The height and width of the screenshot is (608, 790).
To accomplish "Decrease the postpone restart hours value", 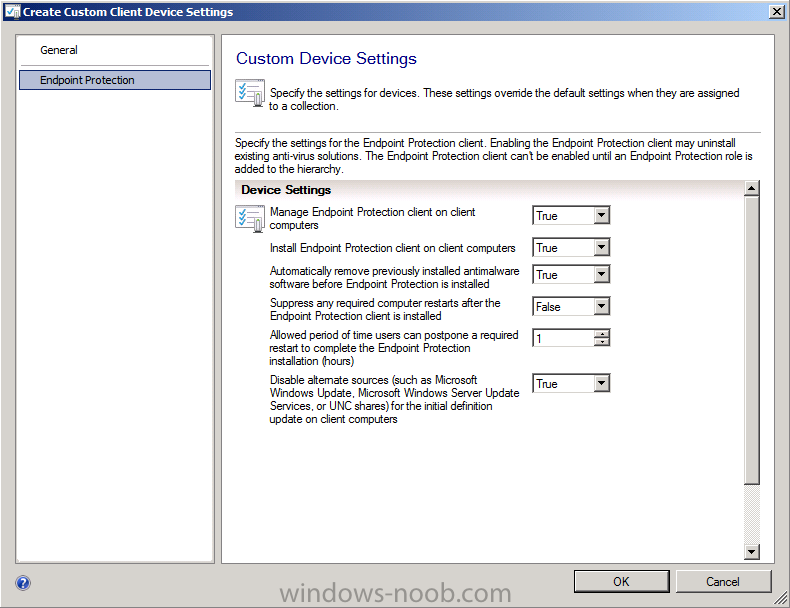I will click(x=602, y=343).
